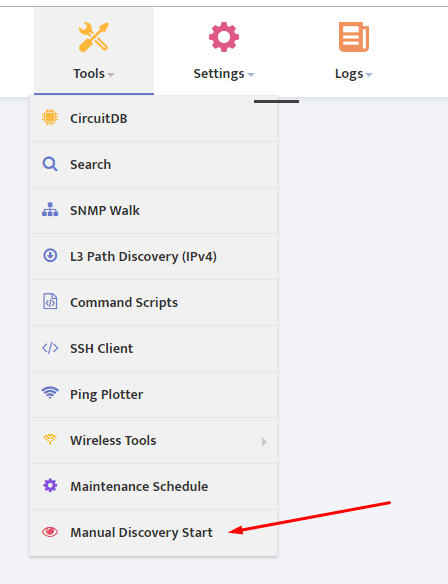
Task: Click the Maintenance Schedule gear icon
Action: (50, 486)
